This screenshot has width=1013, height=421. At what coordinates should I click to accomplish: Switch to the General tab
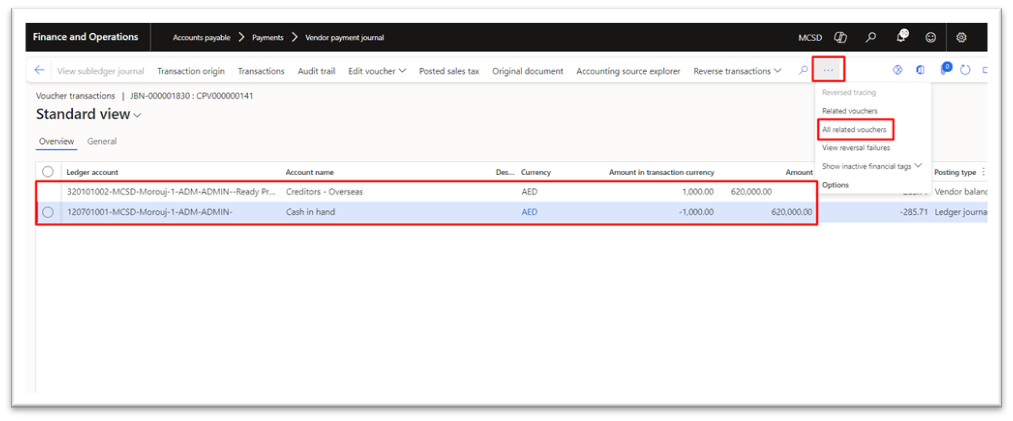(102, 141)
